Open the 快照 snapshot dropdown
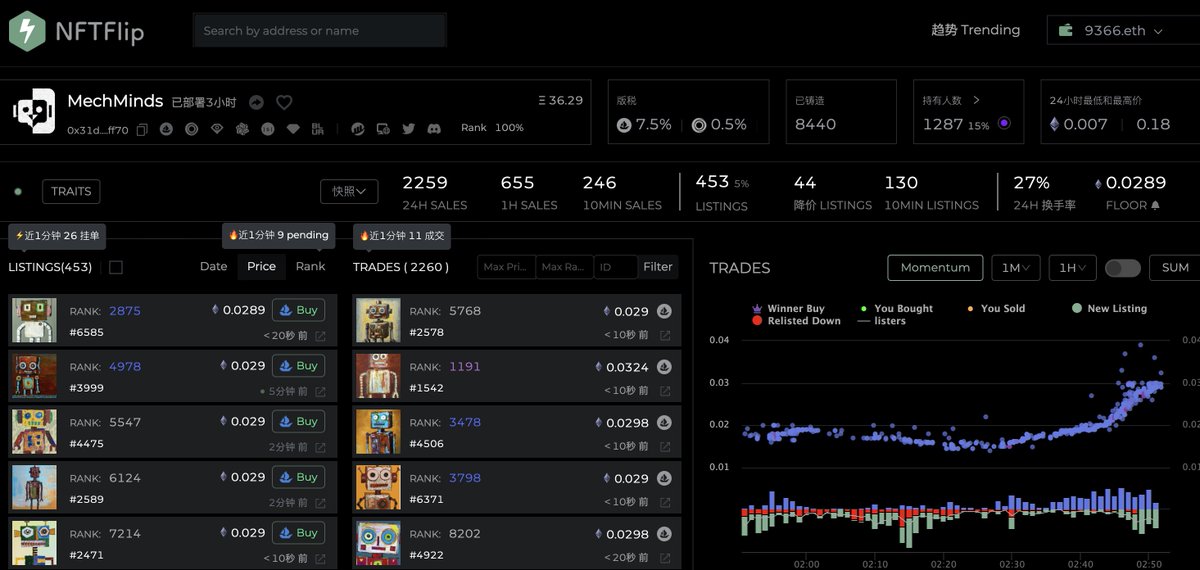Viewport: 1200px width, 570px height. [349, 191]
